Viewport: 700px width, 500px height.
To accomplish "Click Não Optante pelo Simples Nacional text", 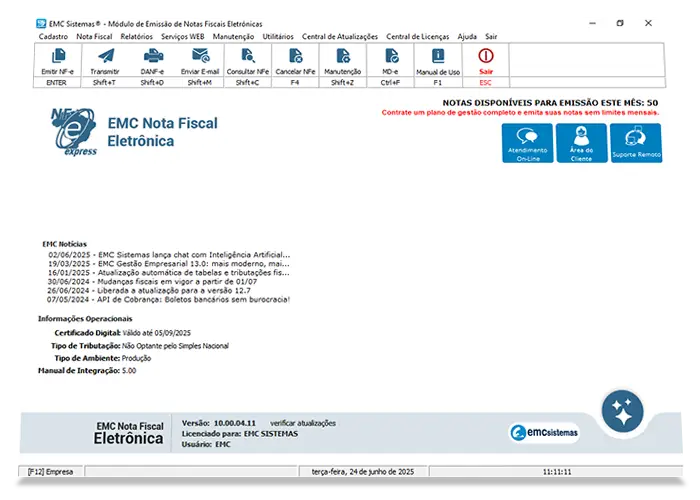I will click(x=175, y=346).
